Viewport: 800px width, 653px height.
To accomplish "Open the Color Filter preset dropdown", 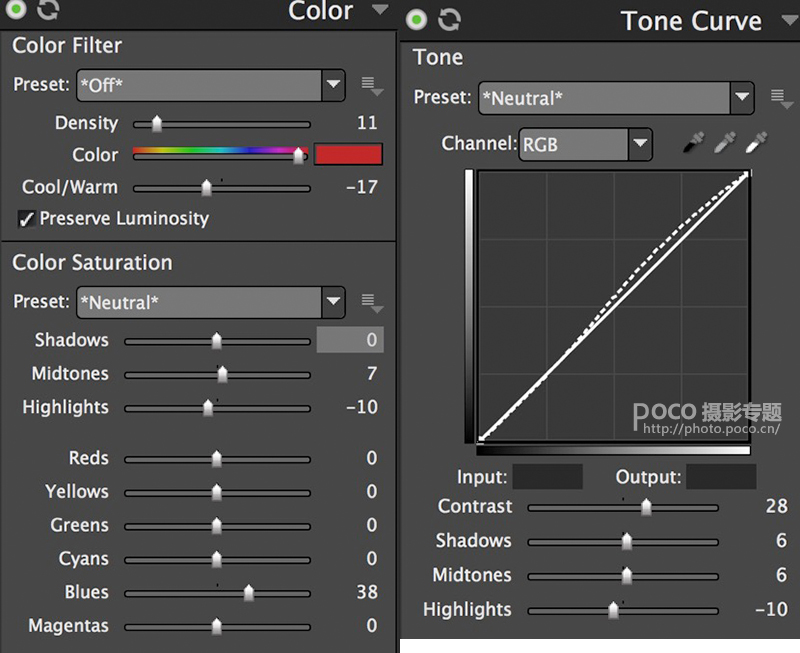I will point(211,85).
